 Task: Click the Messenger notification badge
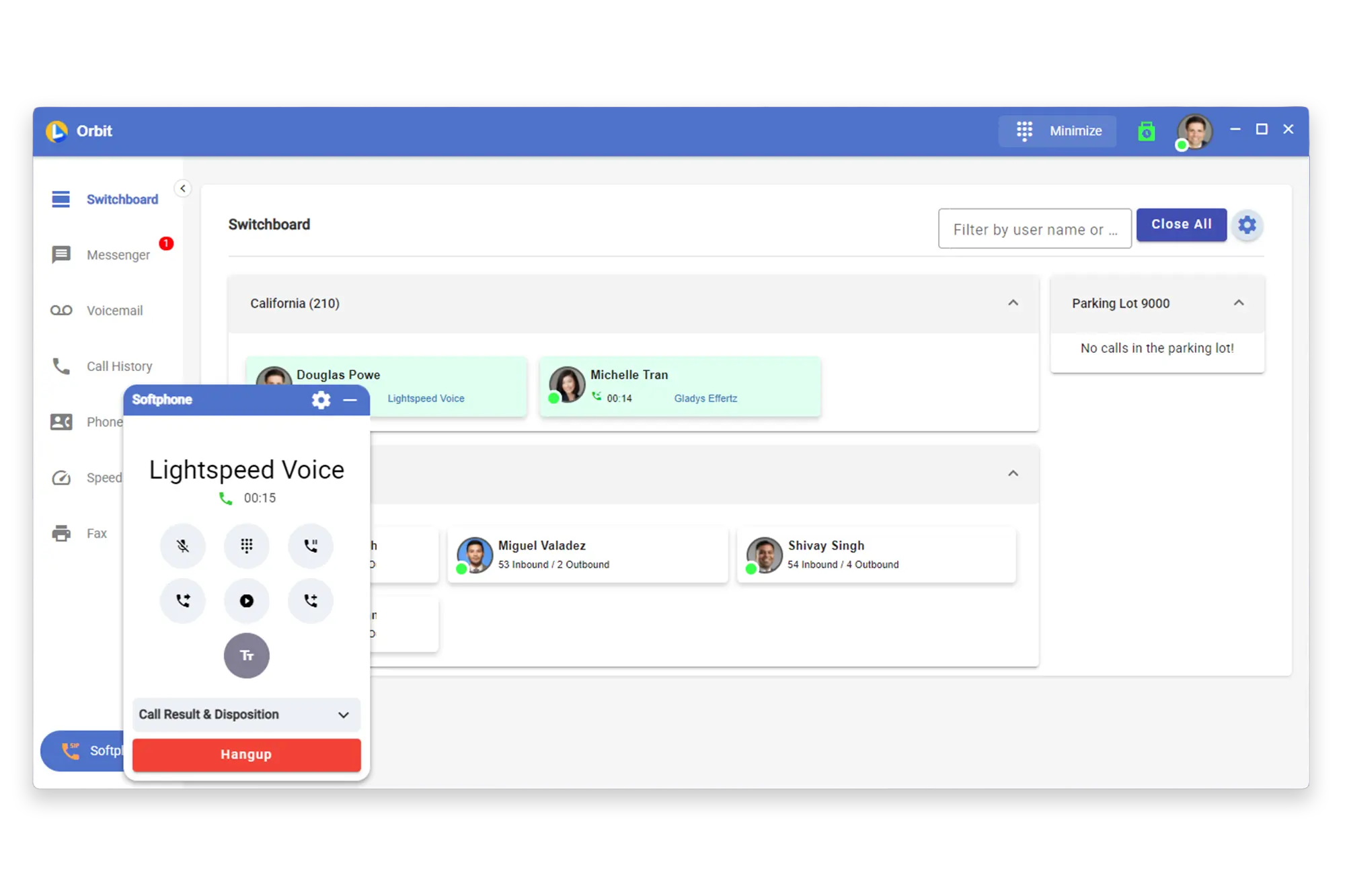tap(166, 243)
